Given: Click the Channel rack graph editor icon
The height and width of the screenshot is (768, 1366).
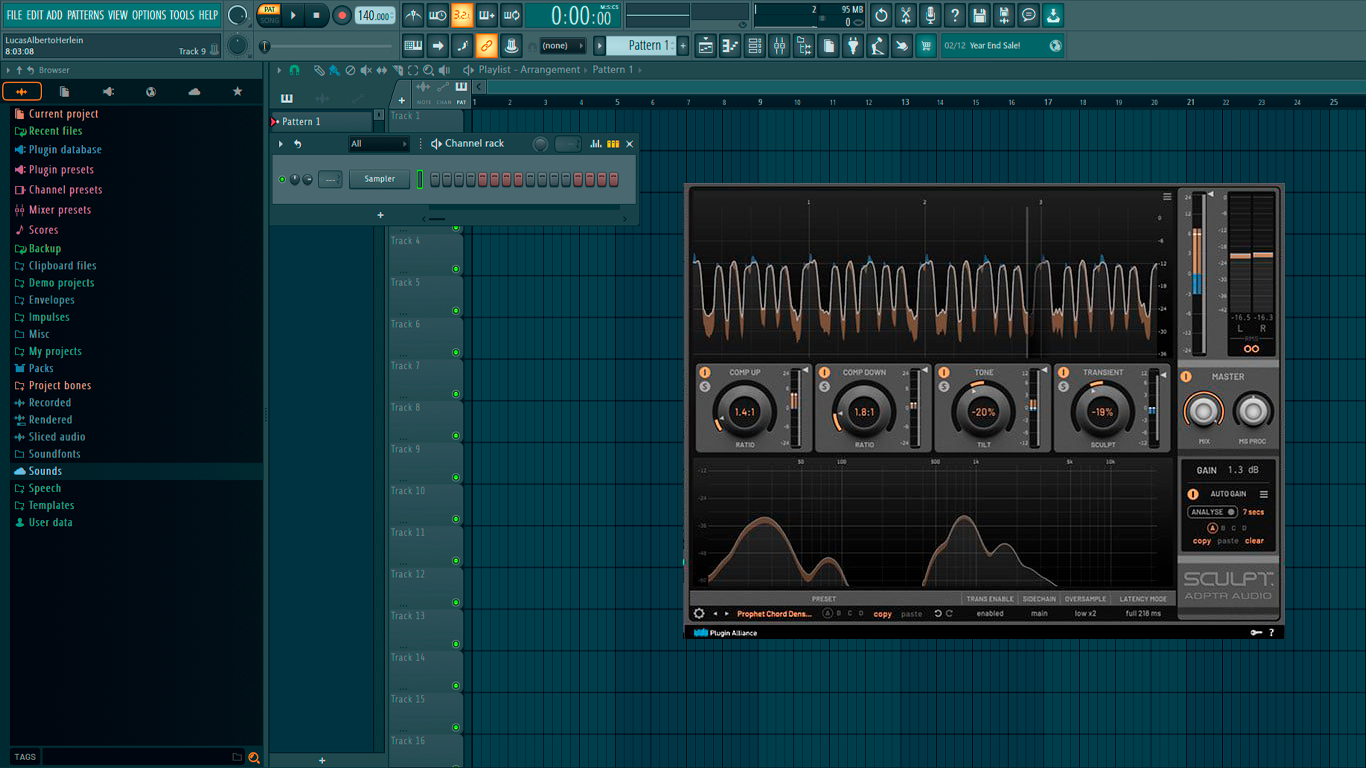Looking at the screenshot, I should (x=596, y=144).
